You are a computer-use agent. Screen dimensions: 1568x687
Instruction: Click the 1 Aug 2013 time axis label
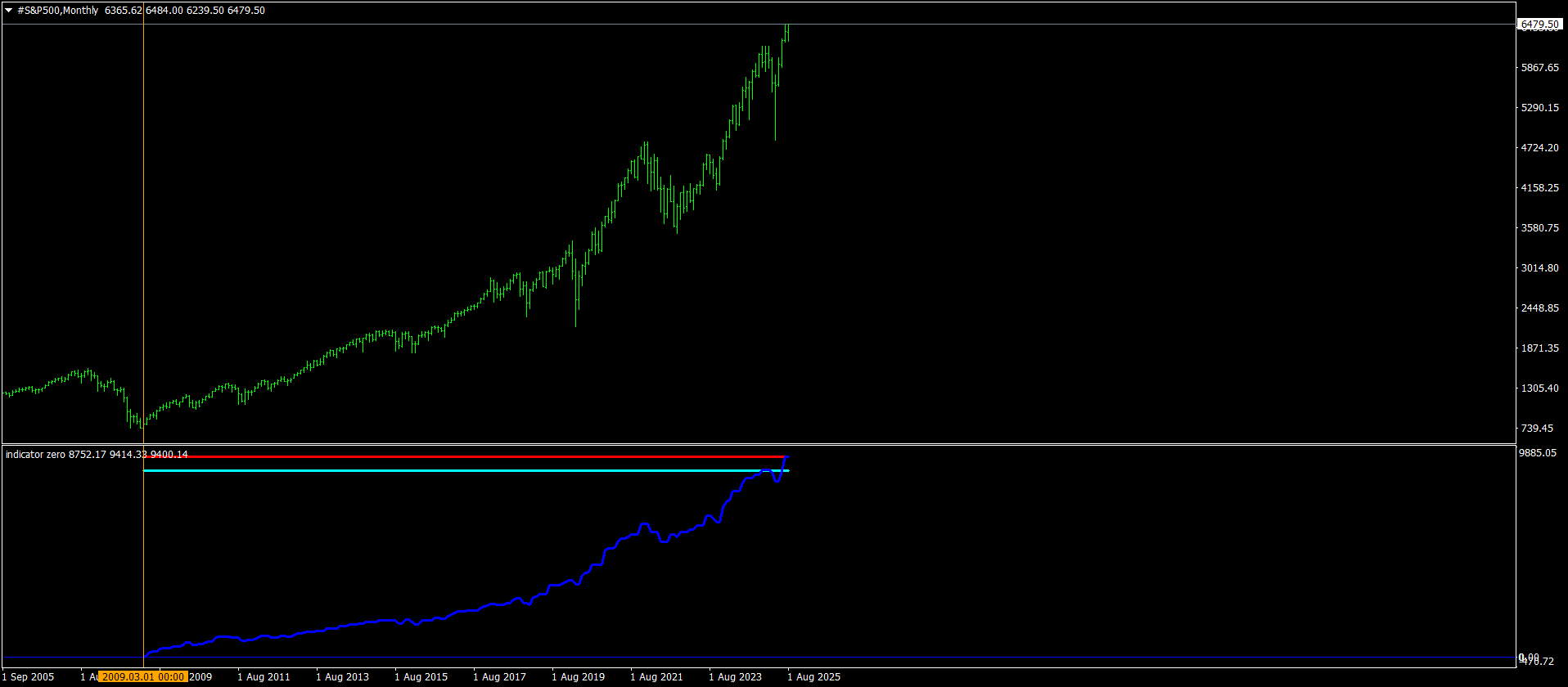point(342,677)
